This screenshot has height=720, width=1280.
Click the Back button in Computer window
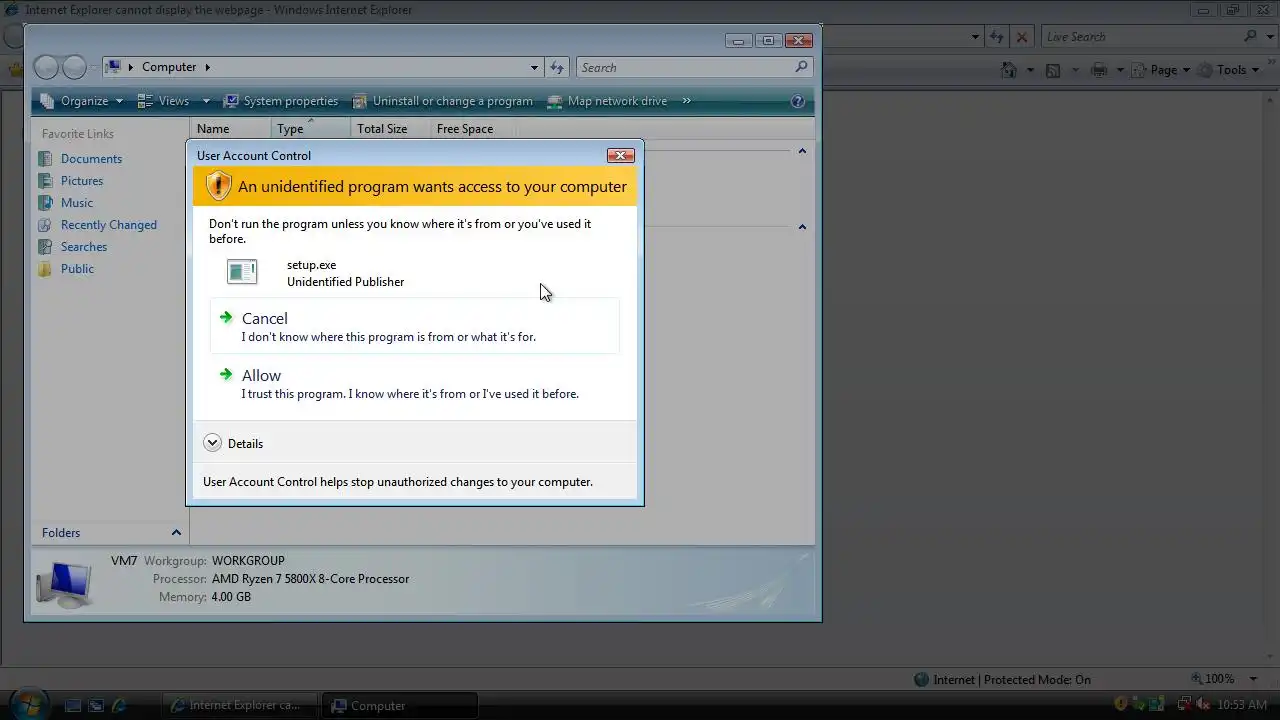click(46, 67)
